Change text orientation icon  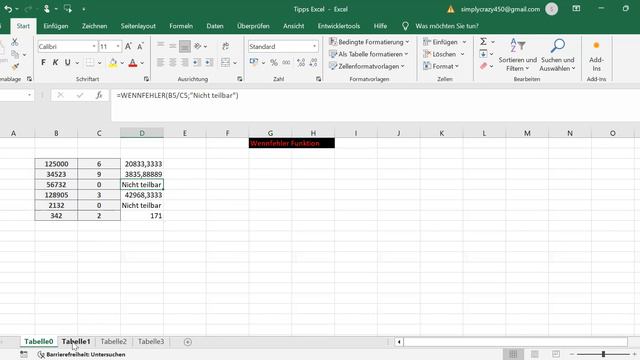pos(198,46)
